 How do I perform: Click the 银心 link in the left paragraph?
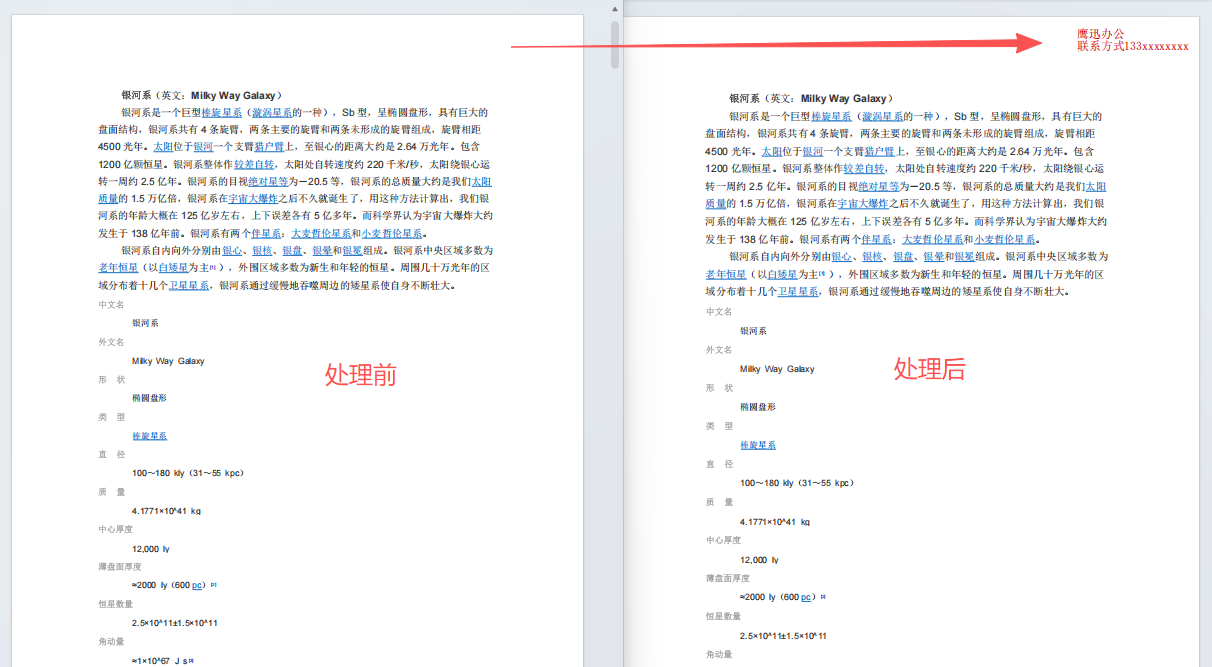[234, 251]
